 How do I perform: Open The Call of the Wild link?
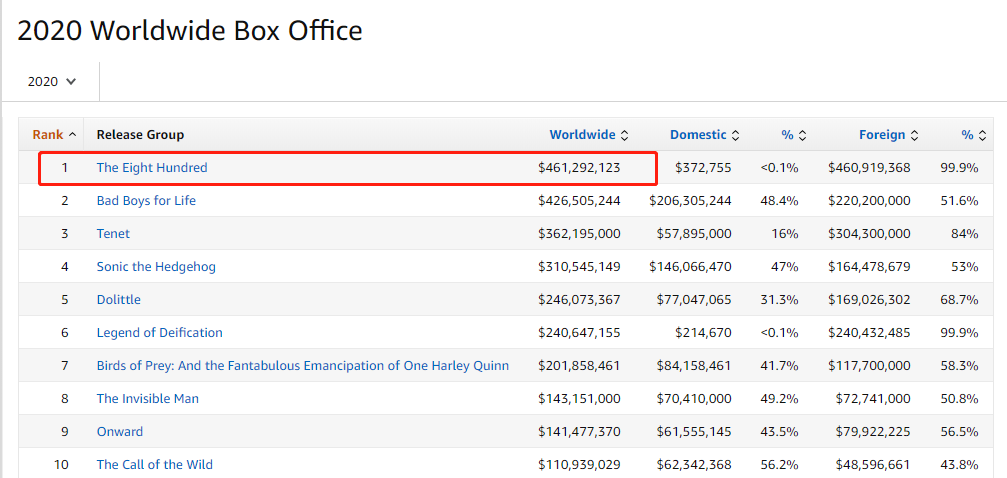coord(155,464)
